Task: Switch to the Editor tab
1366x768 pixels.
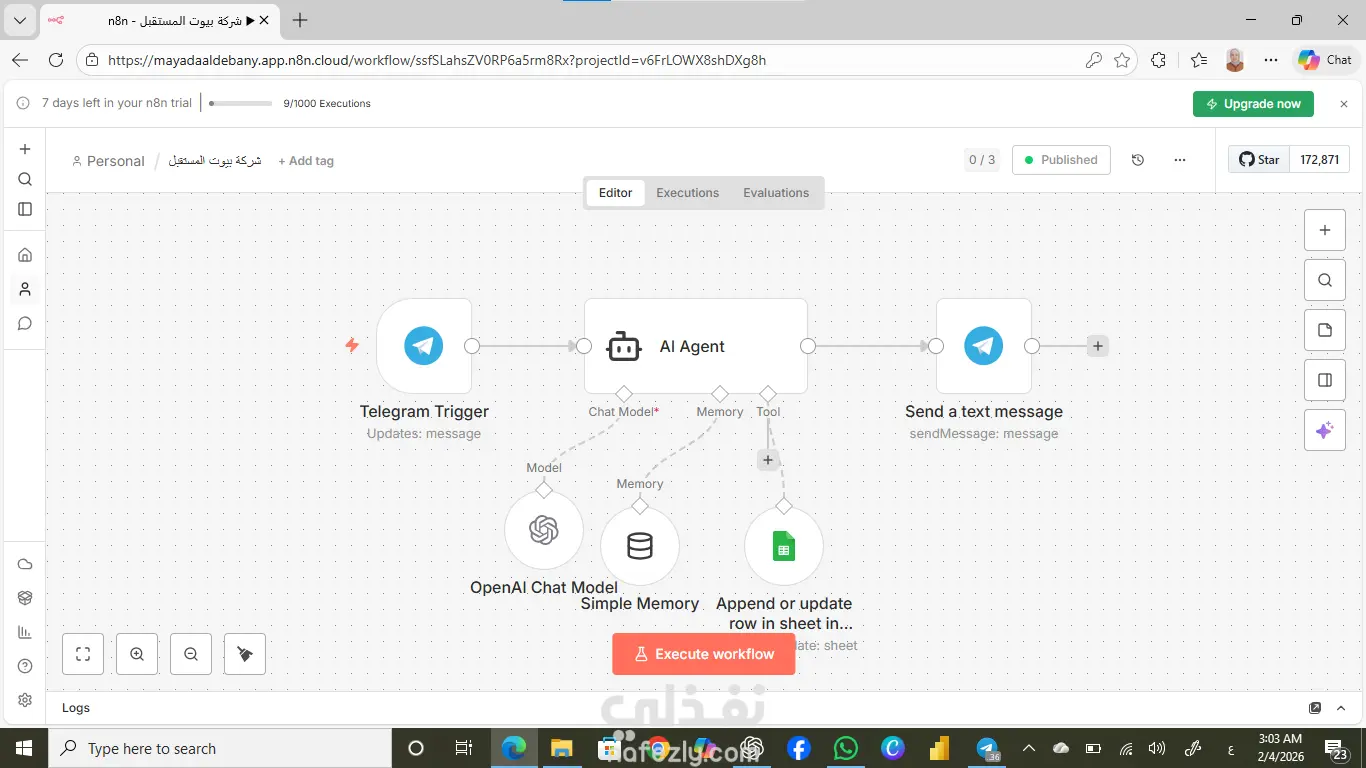Action: pos(615,193)
